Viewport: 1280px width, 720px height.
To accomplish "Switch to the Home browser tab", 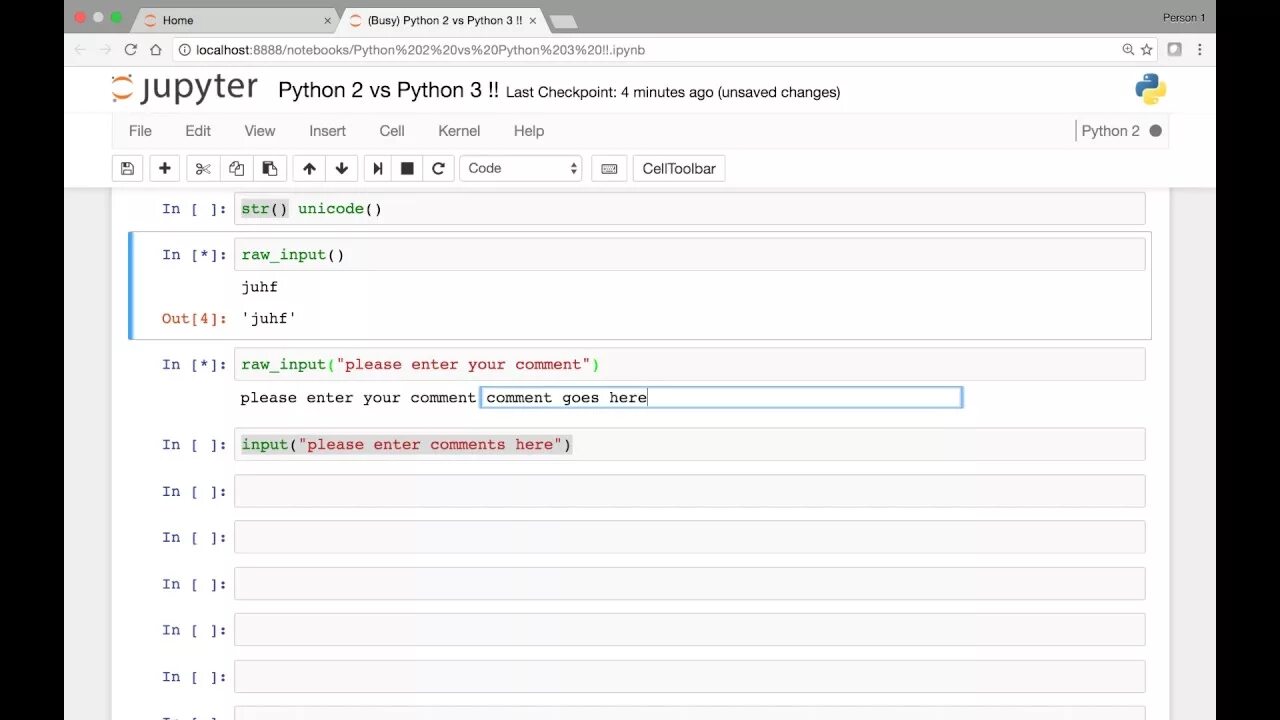I will click(x=235, y=20).
